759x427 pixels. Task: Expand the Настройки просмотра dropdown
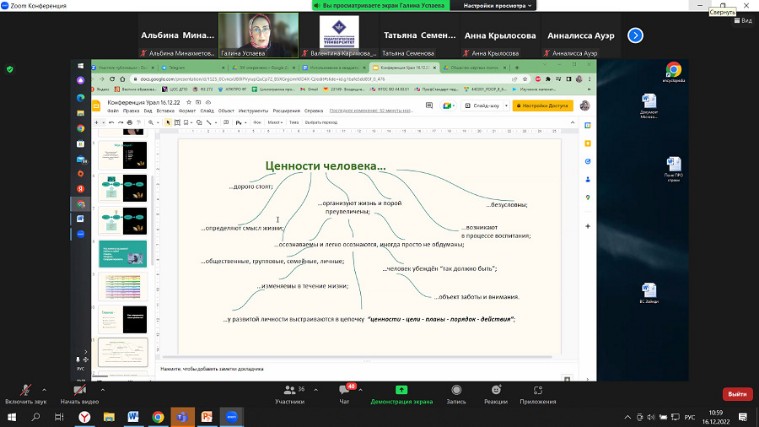pyautogui.click(x=497, y=5)
